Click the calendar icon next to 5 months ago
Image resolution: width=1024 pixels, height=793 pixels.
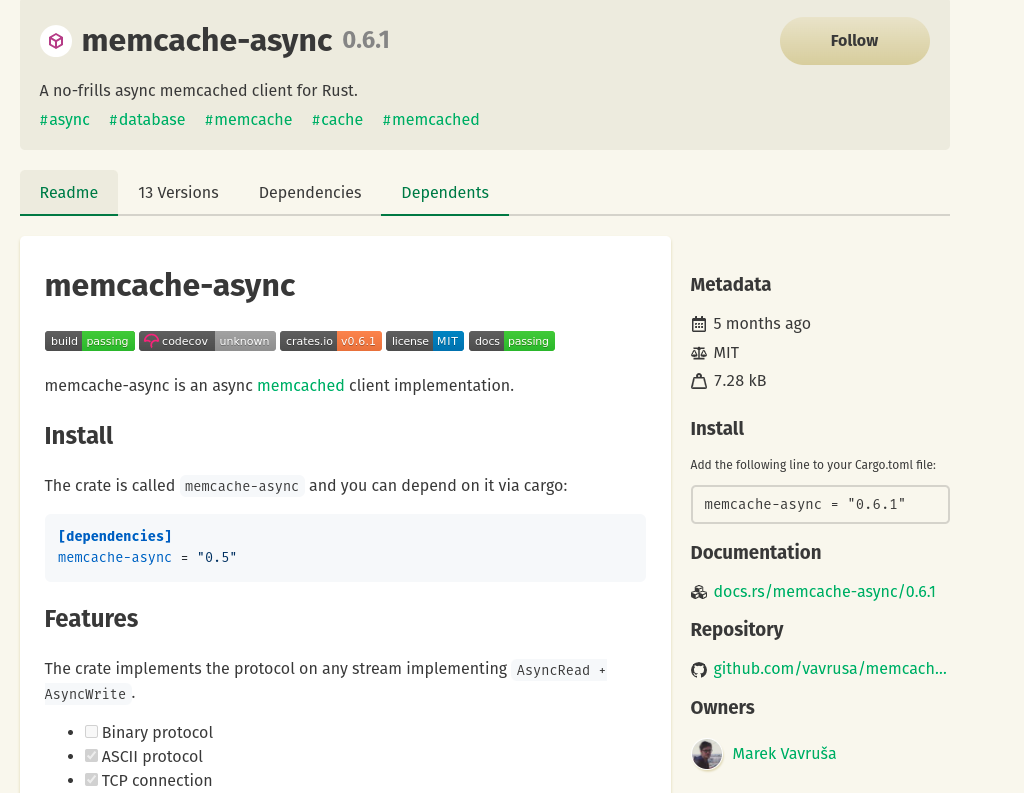[x=699, y=324]
